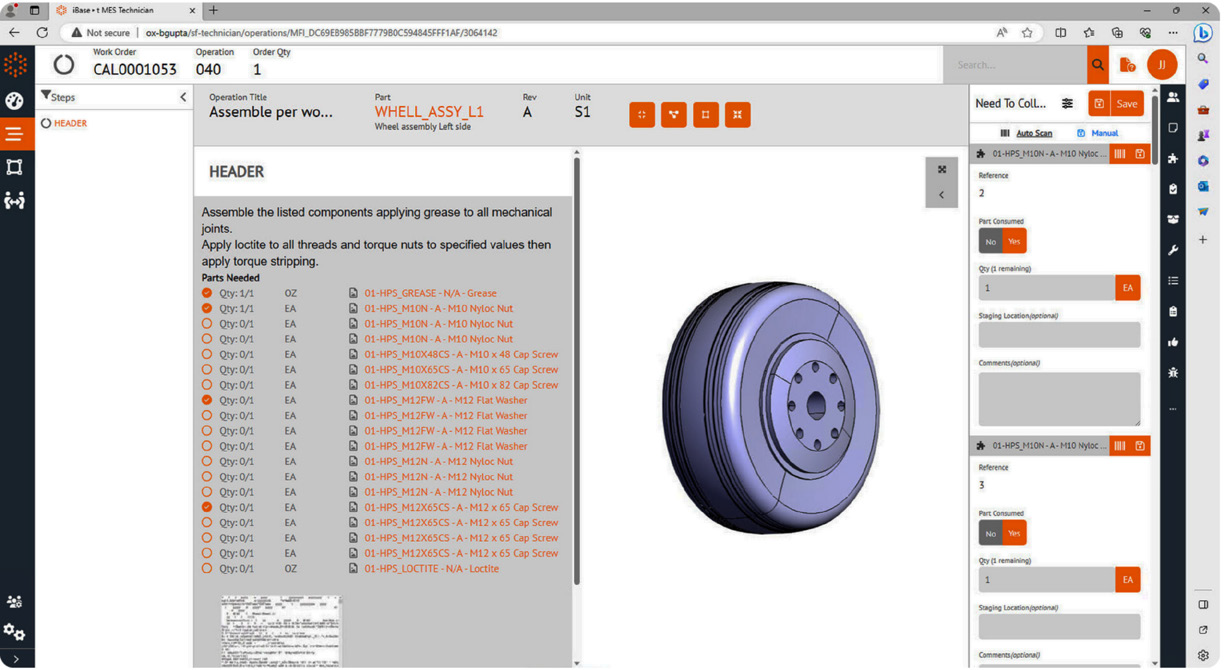Image resolution: width=1224 pixels, height=670 pixels.
Task: Open the team users icon at sidebar bottom
Action: pos(14,602)
